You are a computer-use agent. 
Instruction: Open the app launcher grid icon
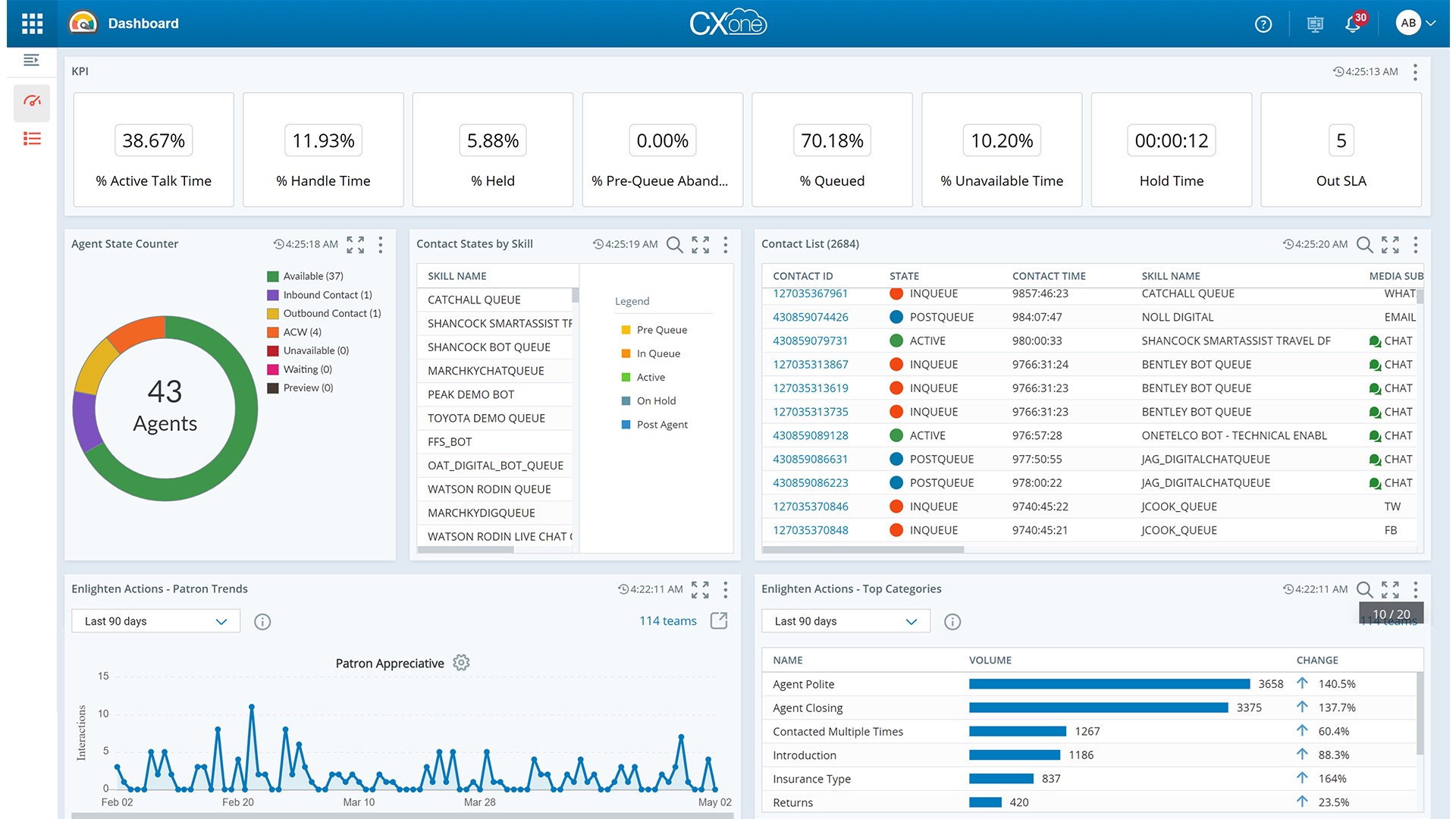pyautogui.click(x=32, y=24)
